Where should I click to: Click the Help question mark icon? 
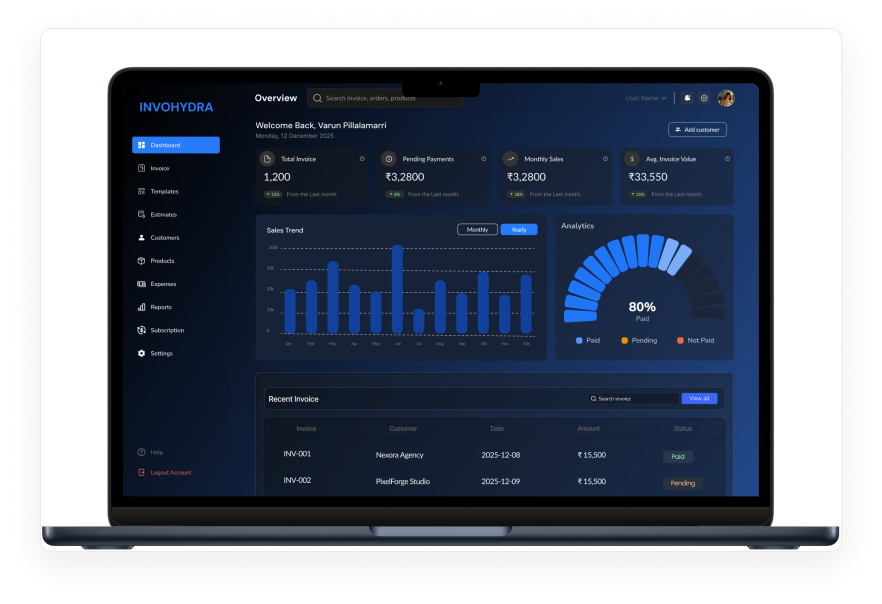[142, 452]
